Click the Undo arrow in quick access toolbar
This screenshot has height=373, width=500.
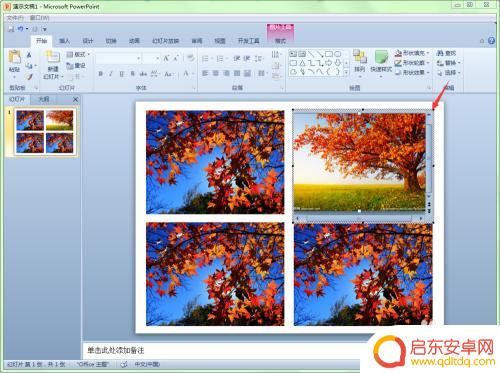pyautogui.click(x=21, y=29)
